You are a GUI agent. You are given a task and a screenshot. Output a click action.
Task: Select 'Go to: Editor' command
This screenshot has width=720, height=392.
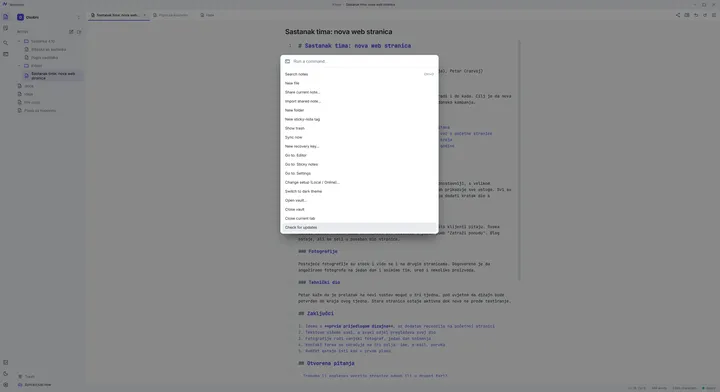click(x=359, y=155)
